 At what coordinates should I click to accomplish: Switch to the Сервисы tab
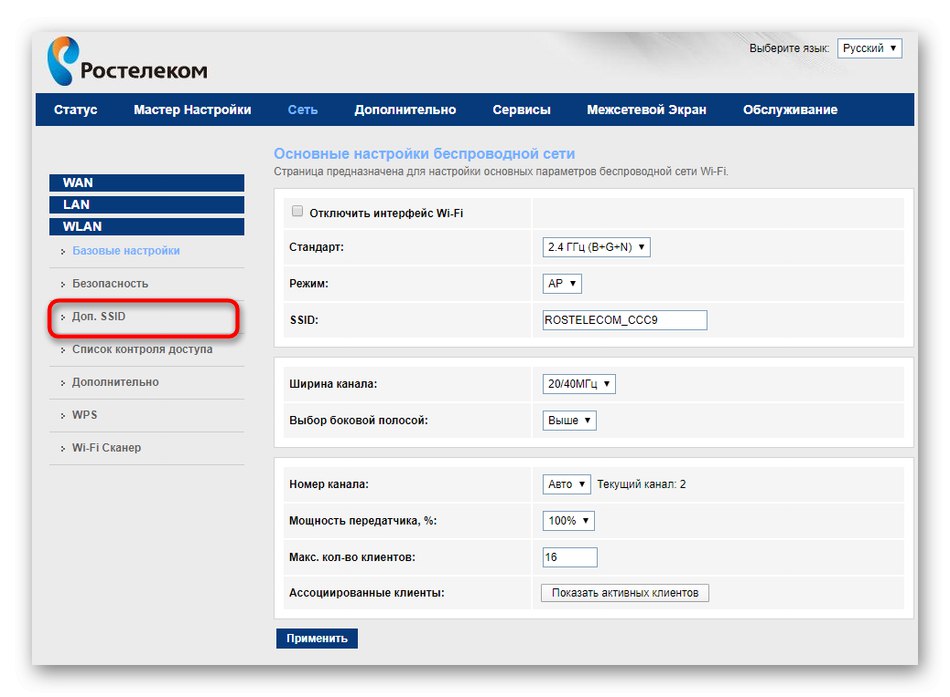(522, 110)
